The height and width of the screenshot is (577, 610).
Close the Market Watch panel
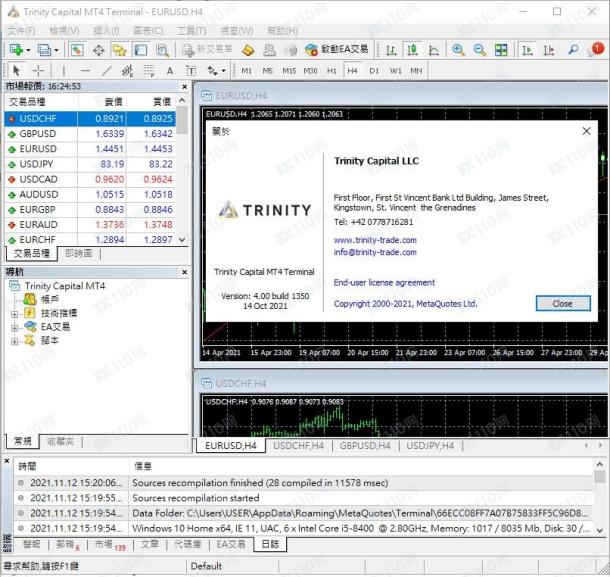(184, 86)
